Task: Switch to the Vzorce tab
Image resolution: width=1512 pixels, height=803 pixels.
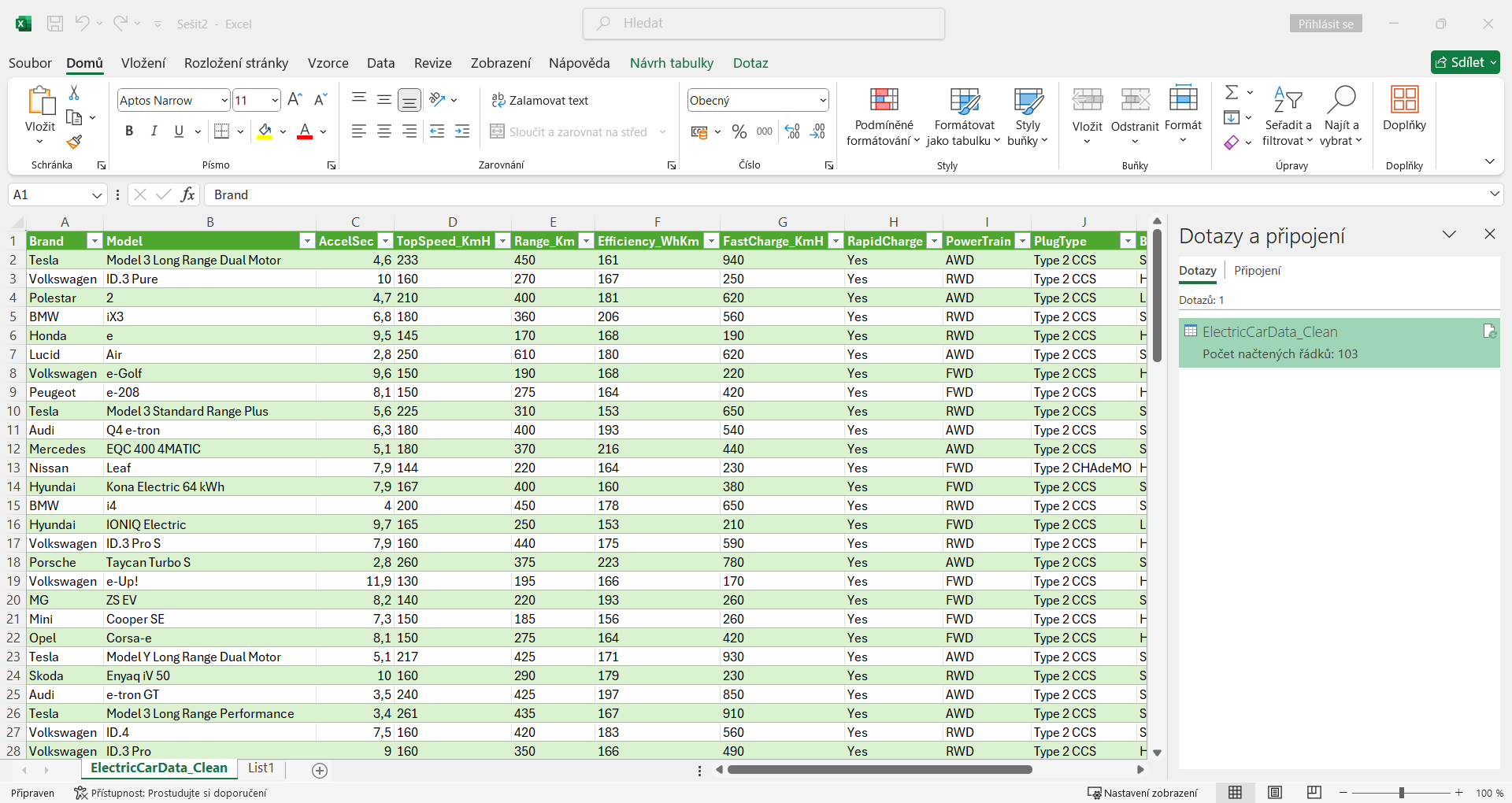Action: tap(328, 63)
